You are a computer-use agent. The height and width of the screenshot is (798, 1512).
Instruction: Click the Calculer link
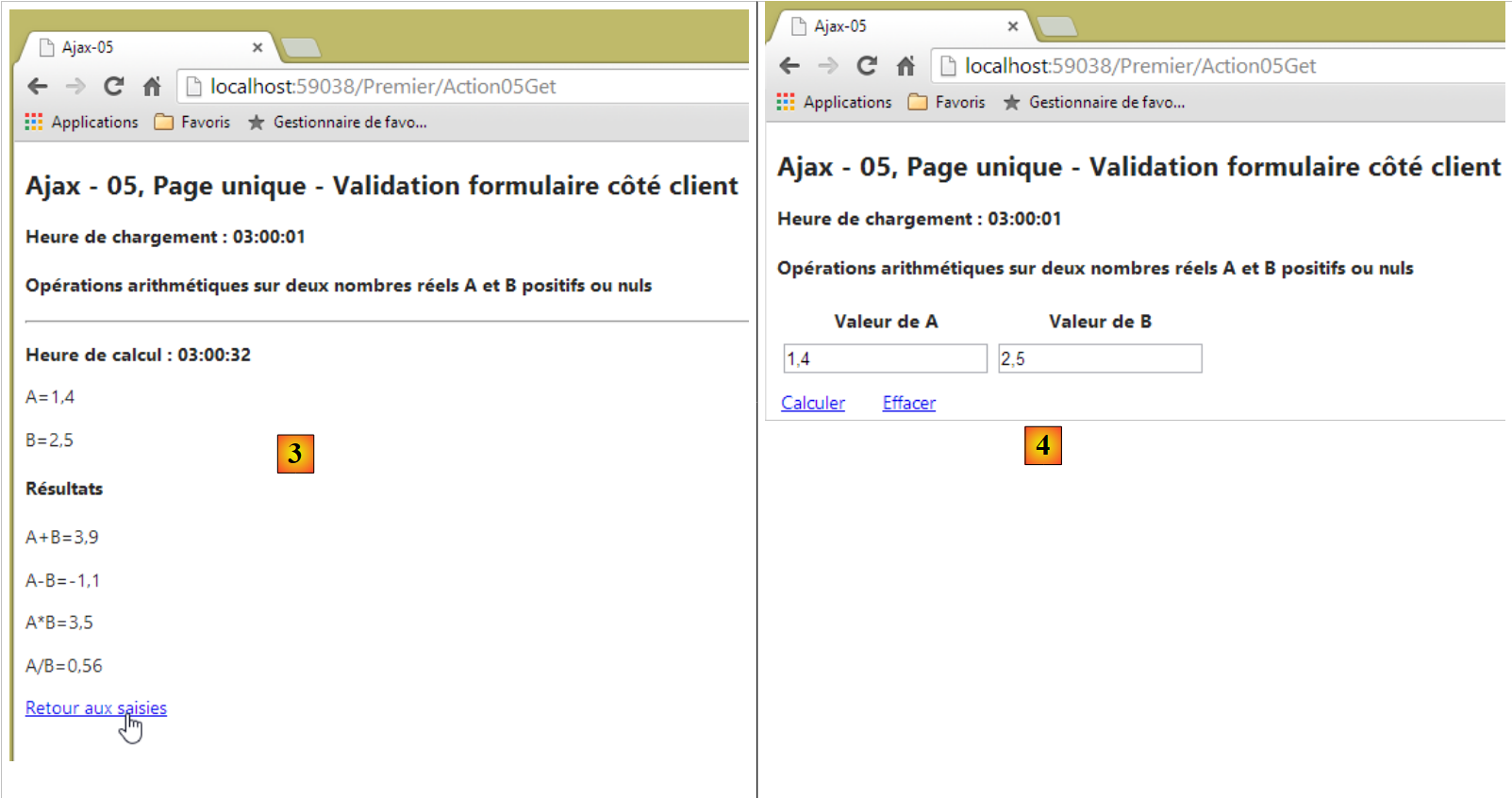(x=812, y=403)
